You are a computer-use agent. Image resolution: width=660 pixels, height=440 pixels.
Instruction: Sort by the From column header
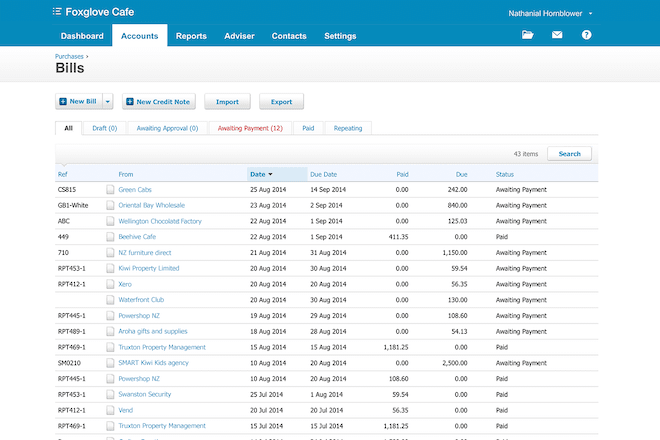click(x=125, y=174)
